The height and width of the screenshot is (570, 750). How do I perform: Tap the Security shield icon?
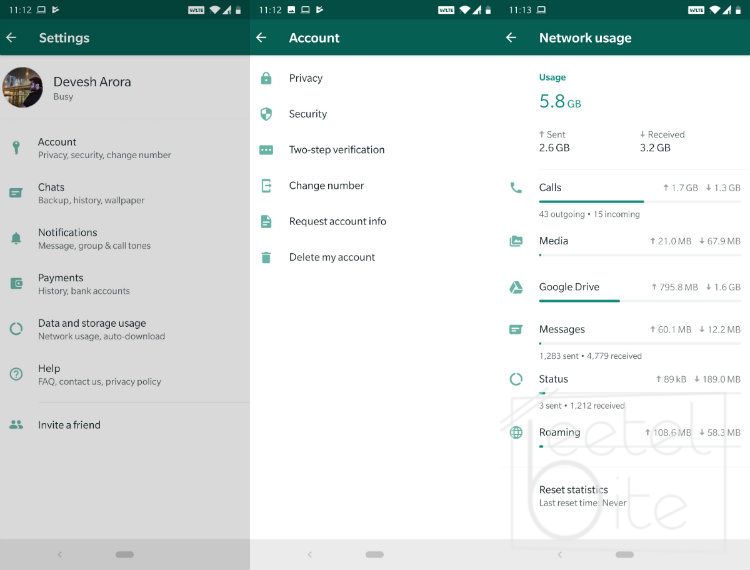(266, 114)
